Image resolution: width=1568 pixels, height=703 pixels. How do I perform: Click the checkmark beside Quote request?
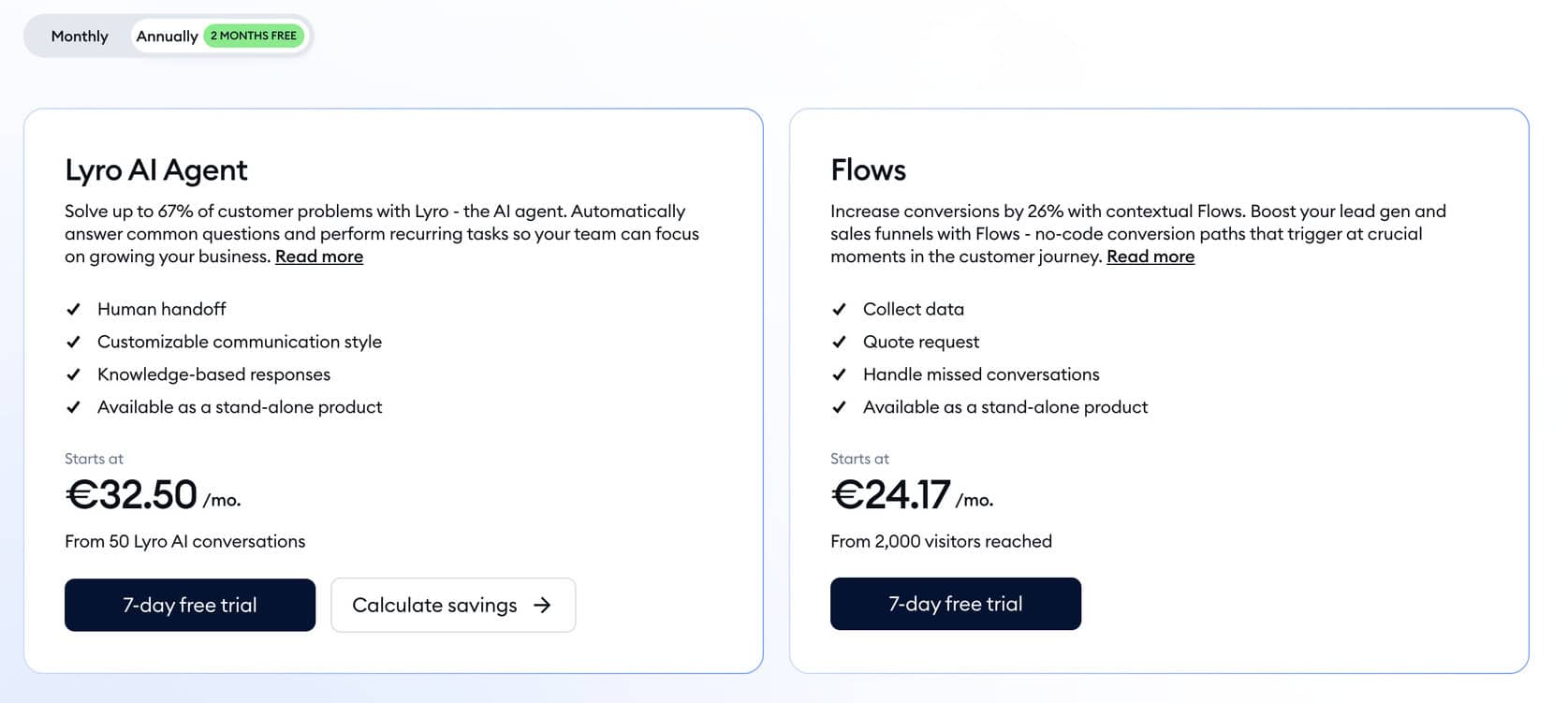coord(841,342)
